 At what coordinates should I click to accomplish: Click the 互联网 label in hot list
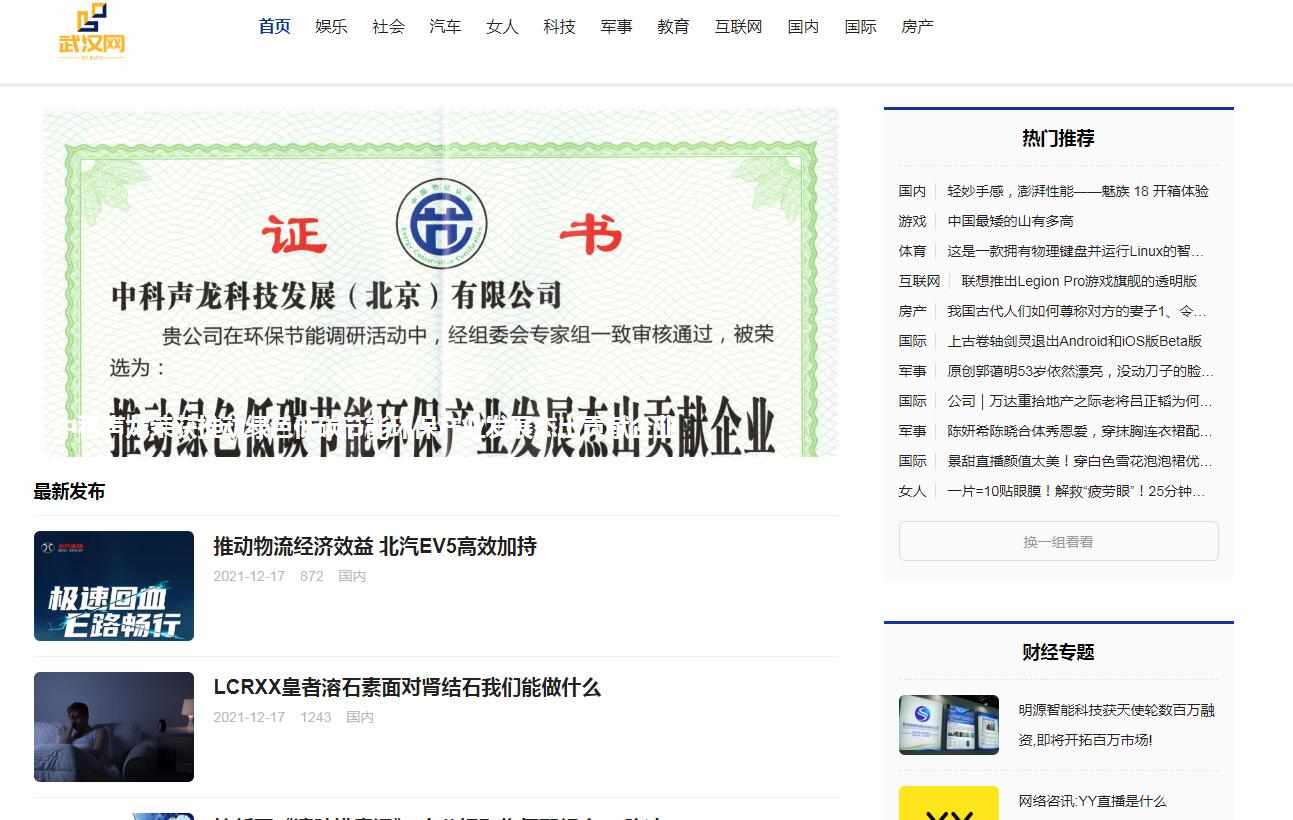[x=919, y=281]
